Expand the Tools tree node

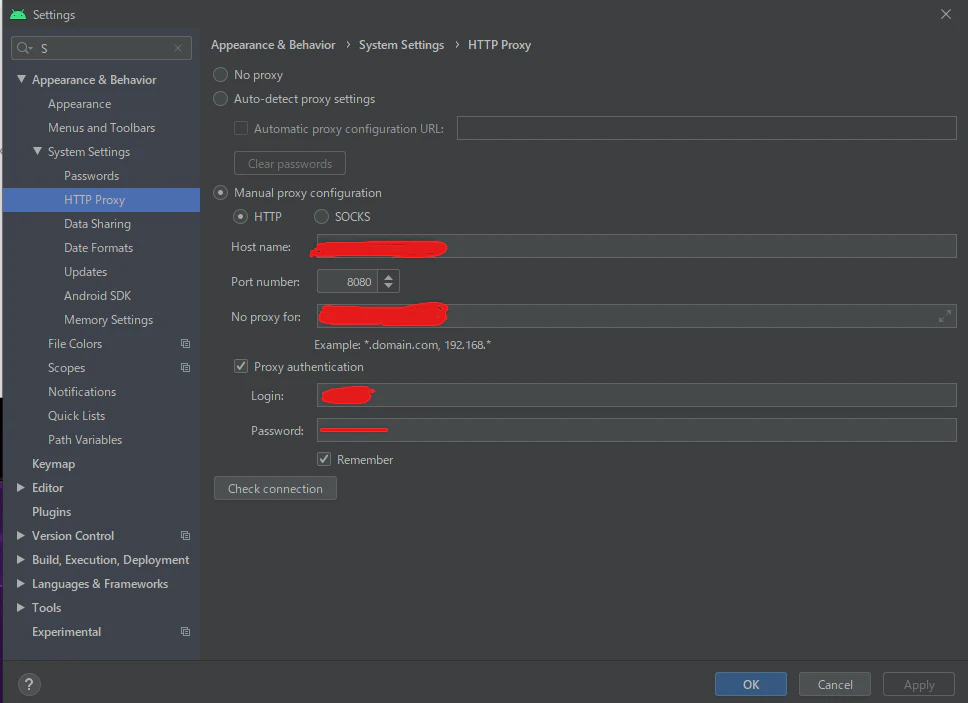click(21, 608)
